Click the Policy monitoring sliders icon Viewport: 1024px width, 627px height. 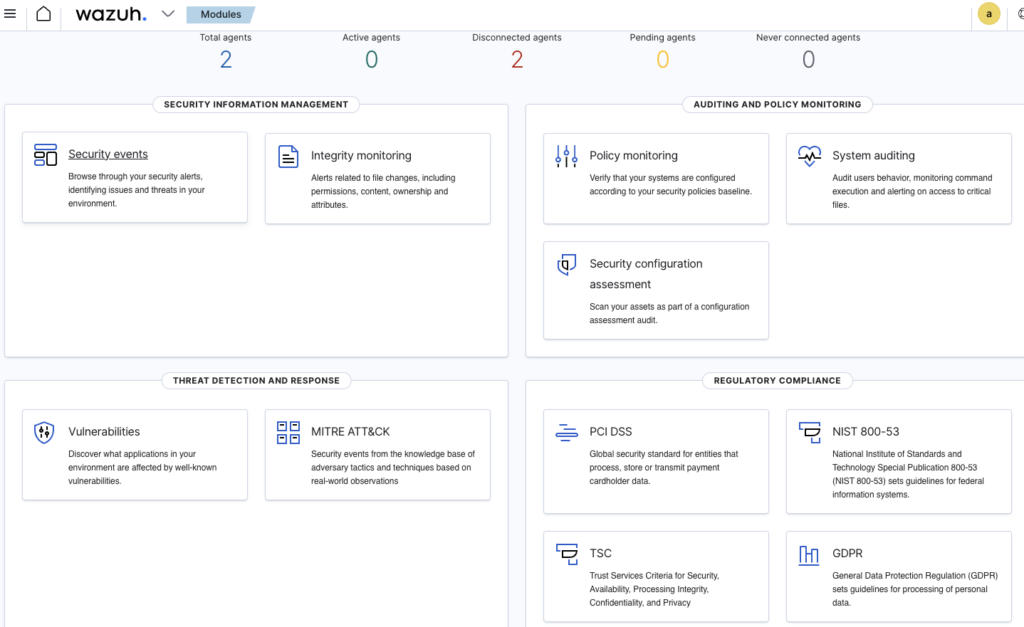click(566, 156)
